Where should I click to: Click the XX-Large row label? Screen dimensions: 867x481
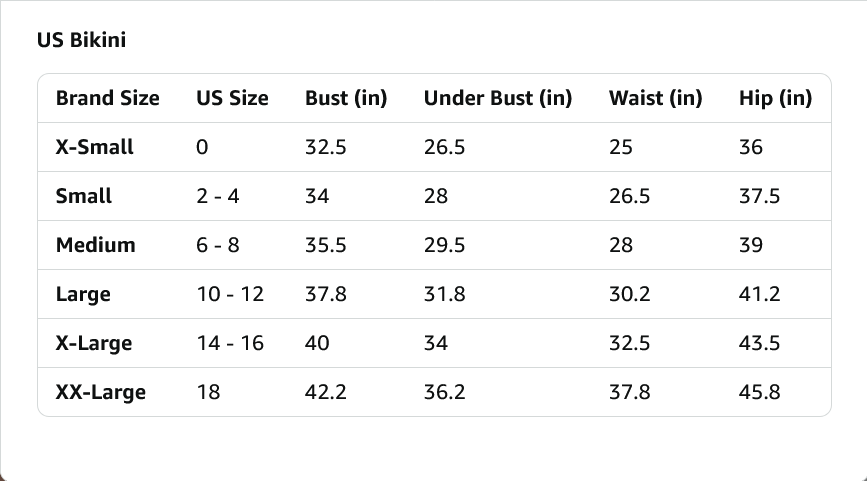coord(101,393)
